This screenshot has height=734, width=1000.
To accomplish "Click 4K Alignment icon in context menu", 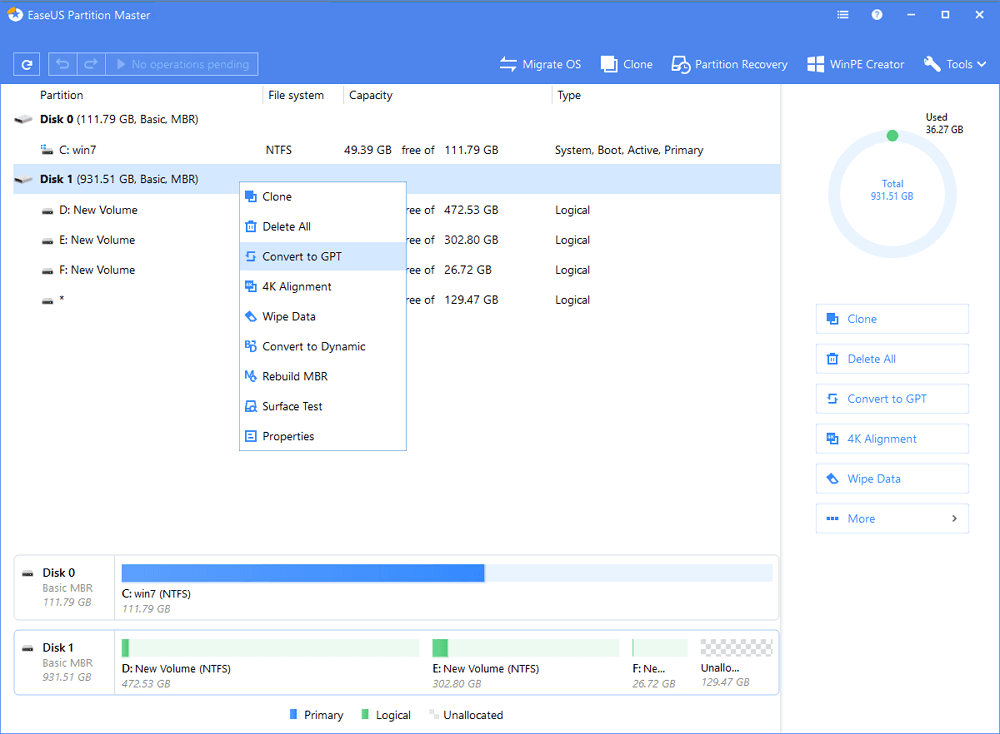I will coord(251,286).
